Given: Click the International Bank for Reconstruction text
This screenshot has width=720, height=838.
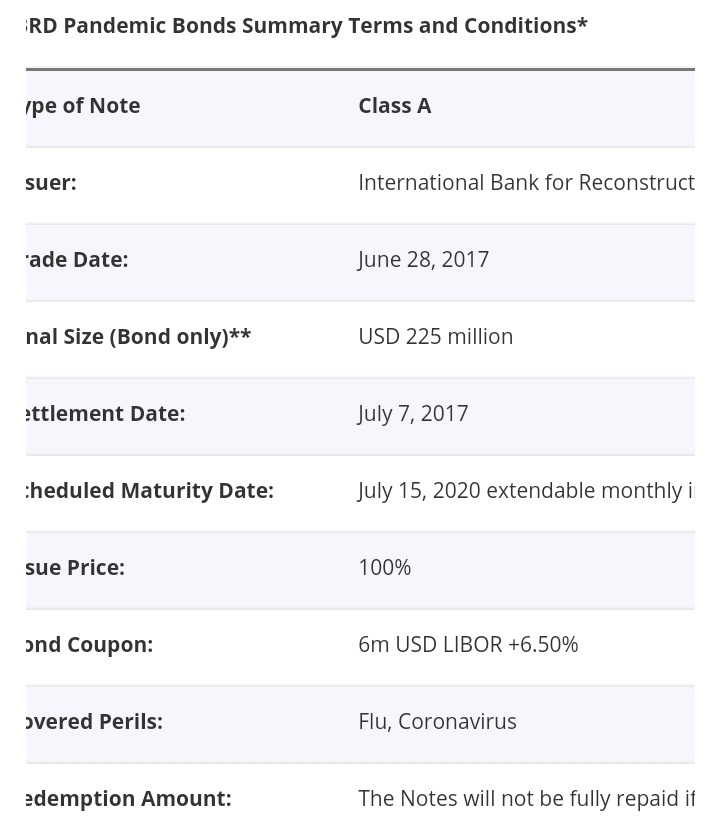Looking at the screenshot, I should 527,183.
